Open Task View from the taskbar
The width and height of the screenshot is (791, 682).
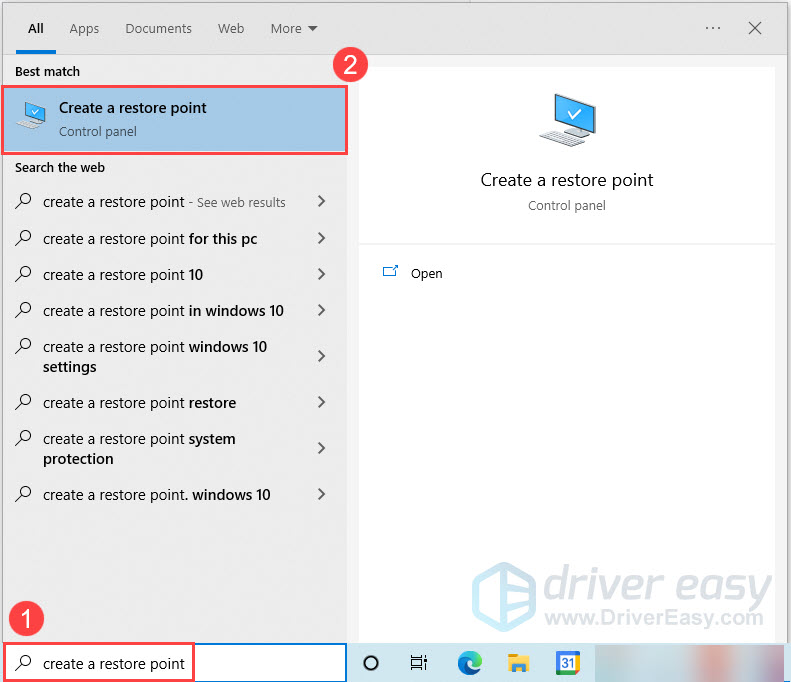pyautogui.click(x=419, y=663)
